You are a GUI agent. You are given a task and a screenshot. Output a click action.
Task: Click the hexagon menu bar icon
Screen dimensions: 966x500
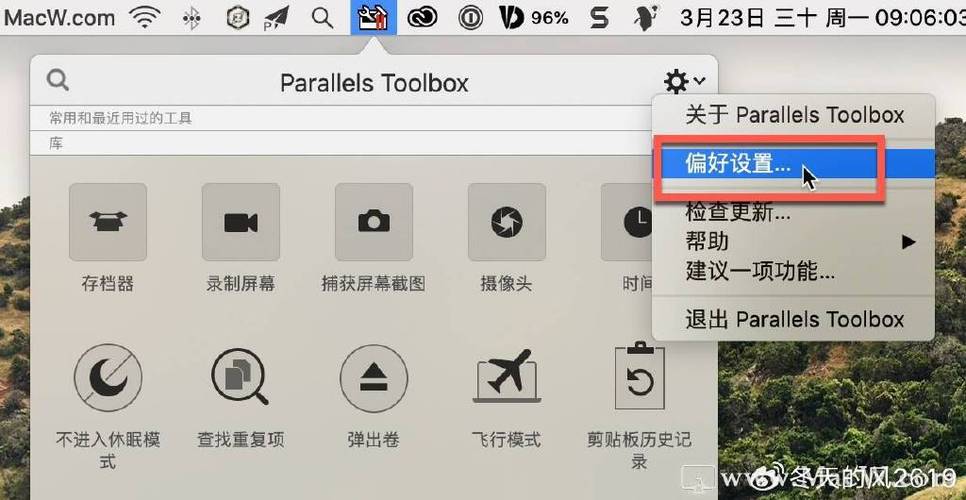point(237,18)
